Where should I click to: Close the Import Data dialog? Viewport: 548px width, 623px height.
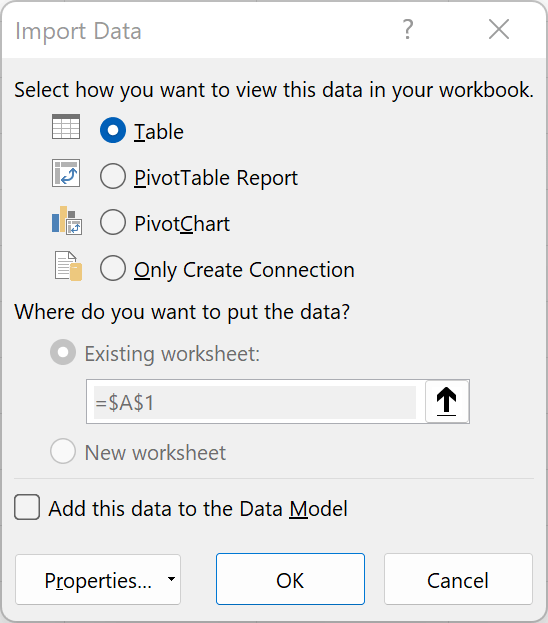[499, 30]
